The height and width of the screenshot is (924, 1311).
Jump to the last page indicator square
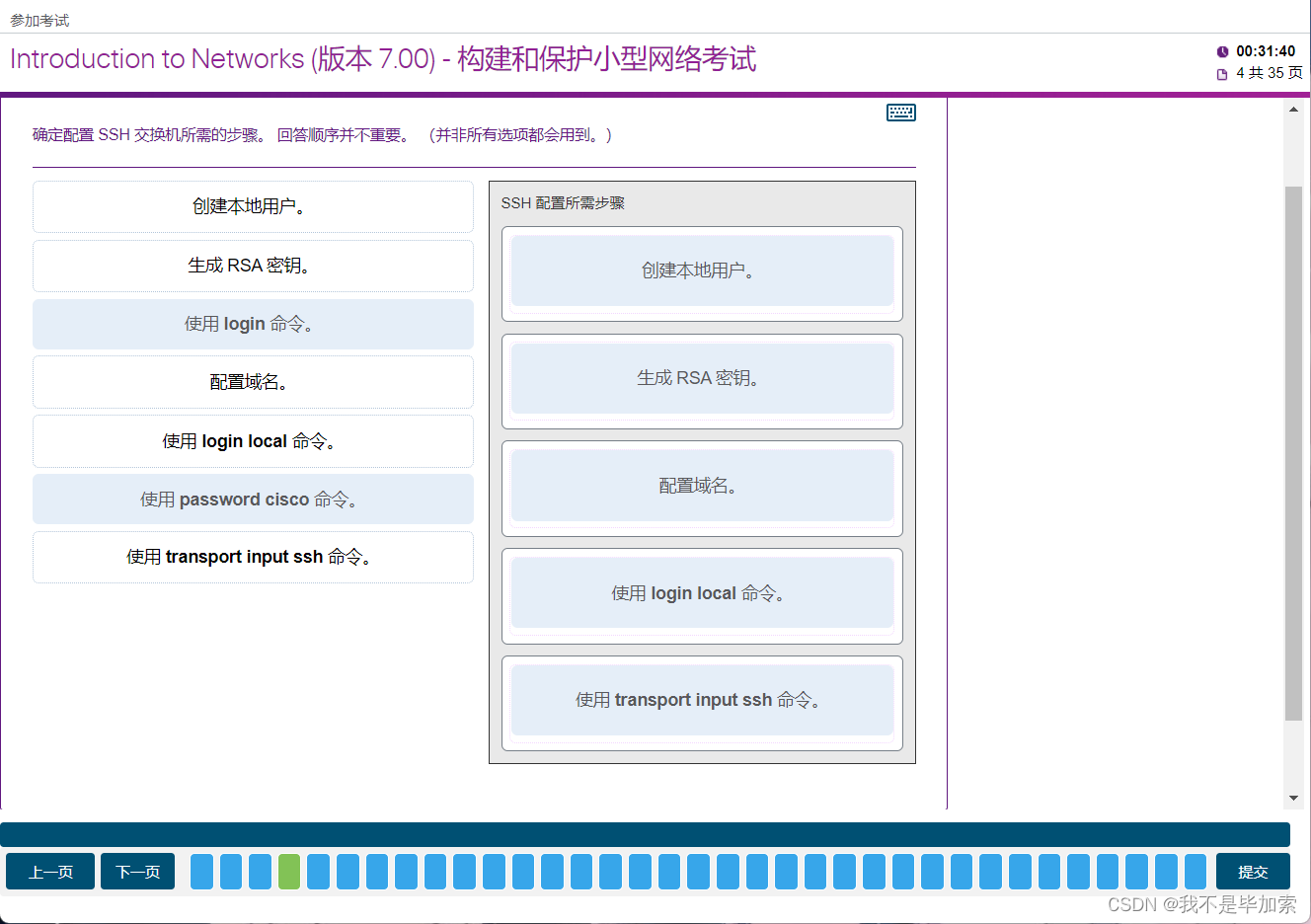pos(1195,872)
